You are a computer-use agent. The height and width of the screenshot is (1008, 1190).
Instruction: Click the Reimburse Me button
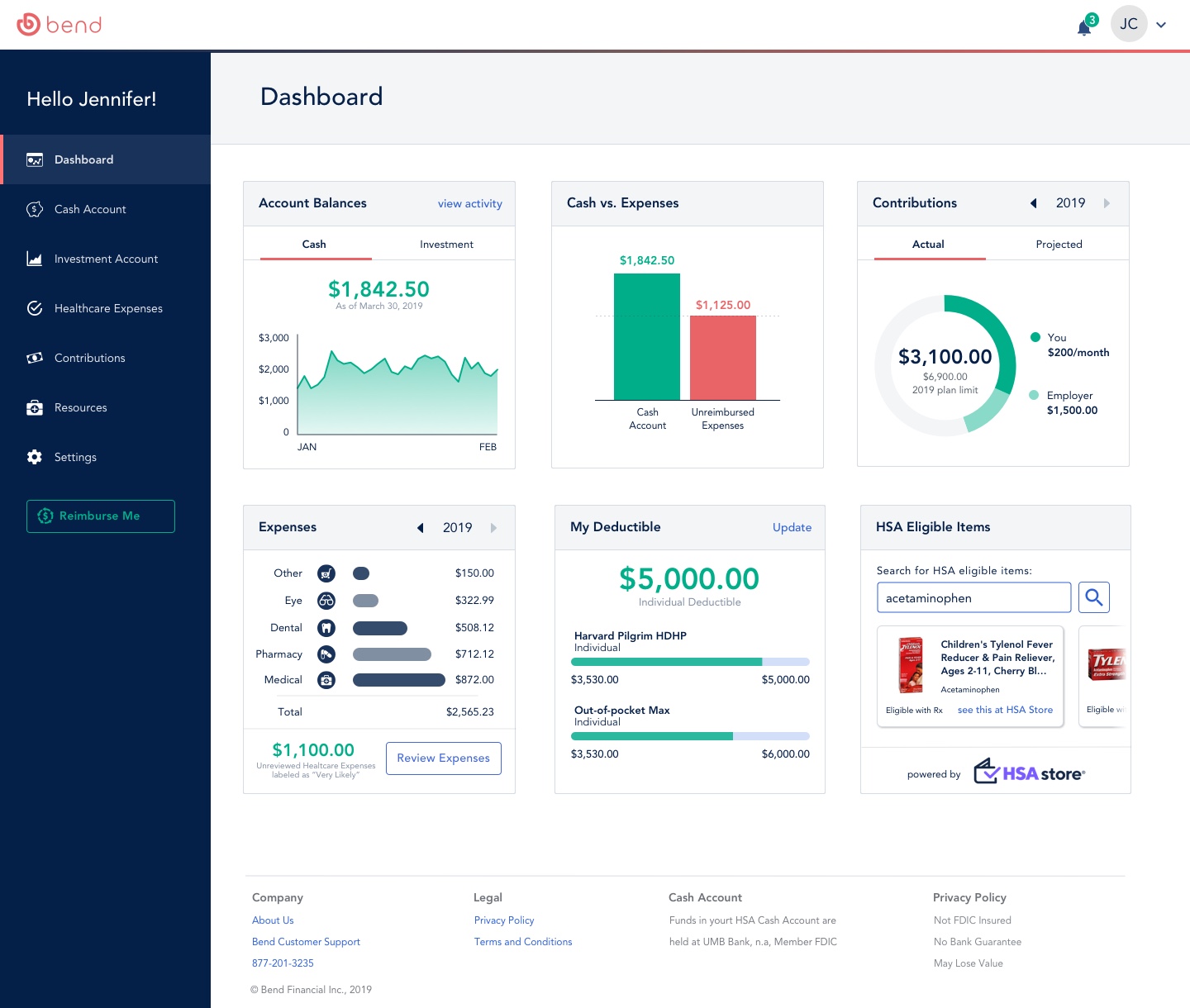click(101, 516)
